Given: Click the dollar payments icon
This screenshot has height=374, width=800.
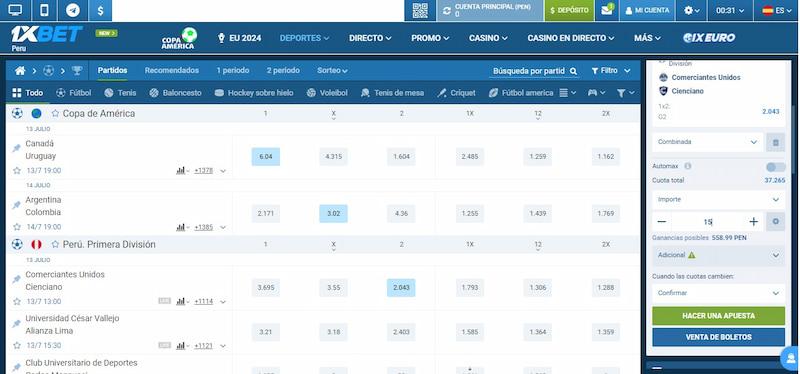Looking at the screenshot, I should pyautogui.click(x=100, y=10).
